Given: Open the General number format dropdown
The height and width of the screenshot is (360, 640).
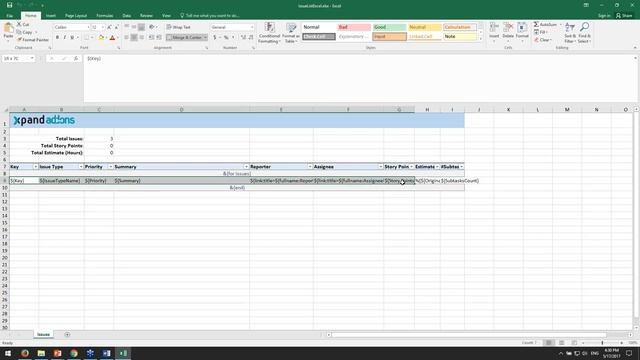Looking at the screenshot, I should pos(252,27).
